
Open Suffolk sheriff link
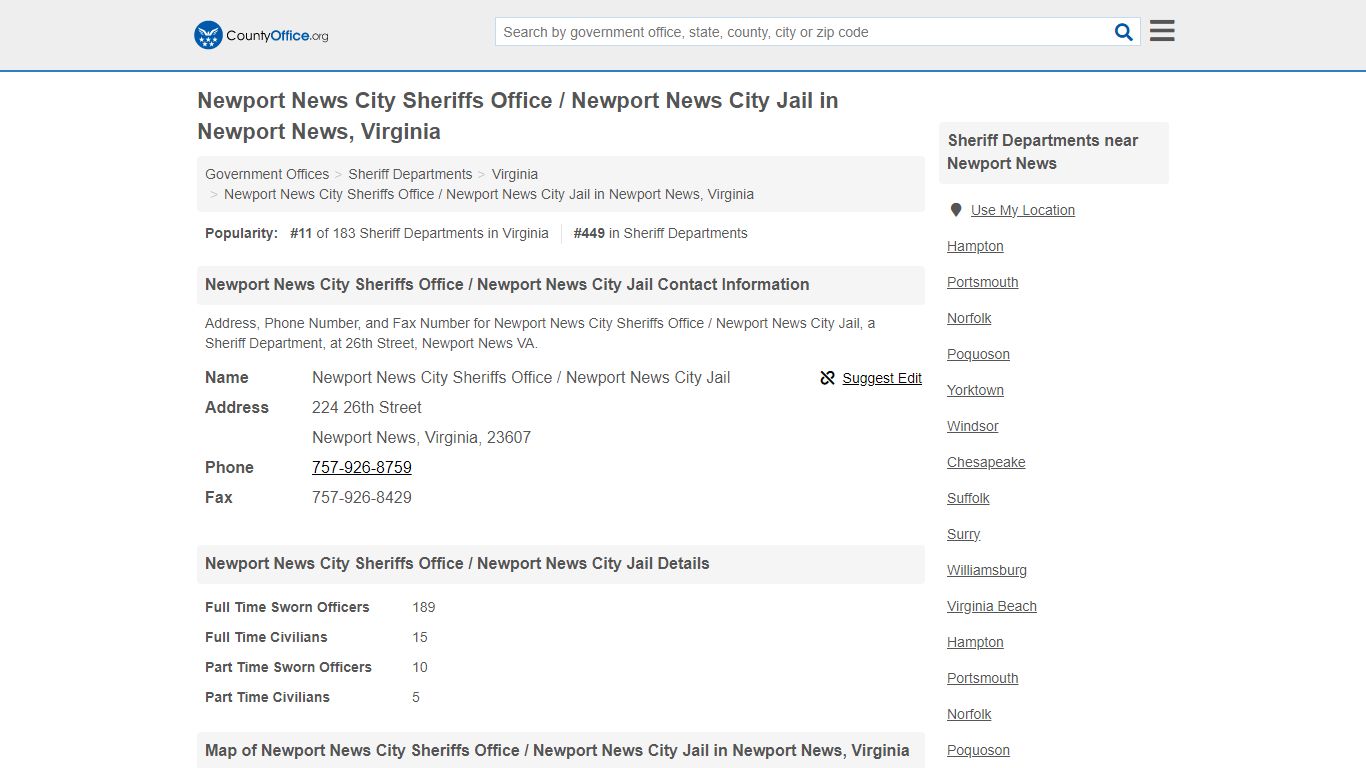click(x=968, y=498)
